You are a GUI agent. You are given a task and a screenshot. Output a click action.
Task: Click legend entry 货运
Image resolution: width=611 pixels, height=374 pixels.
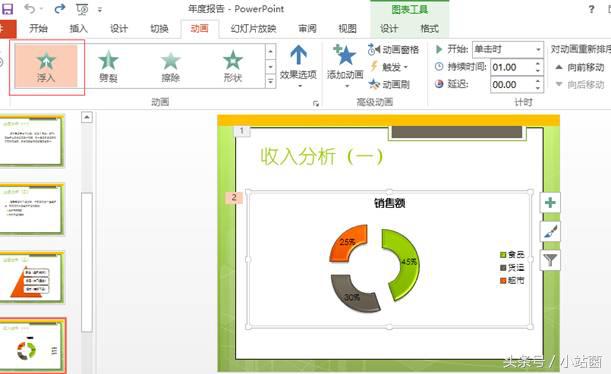[512, 268]
